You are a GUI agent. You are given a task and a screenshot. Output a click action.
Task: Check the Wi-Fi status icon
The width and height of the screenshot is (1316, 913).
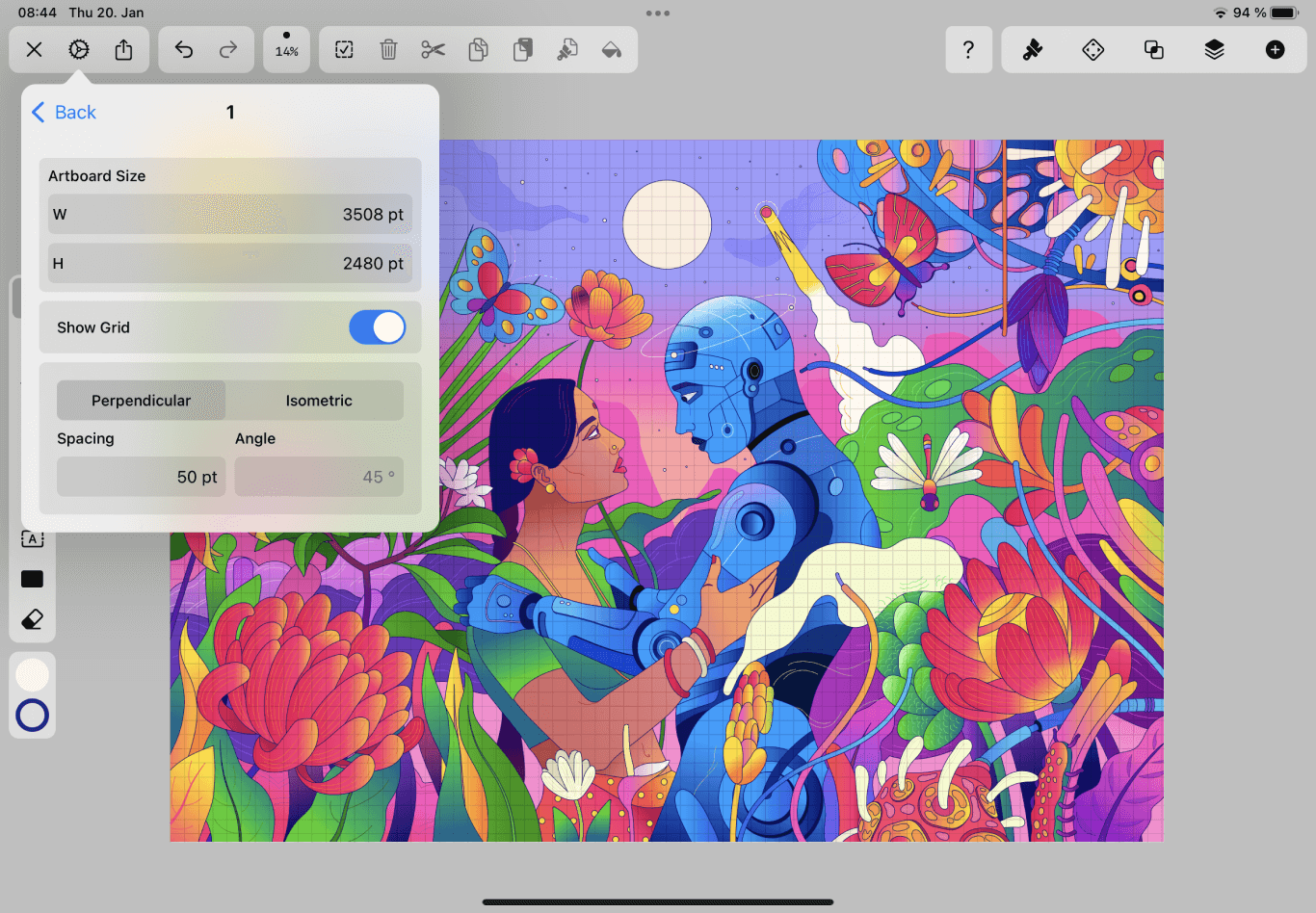1221,13
